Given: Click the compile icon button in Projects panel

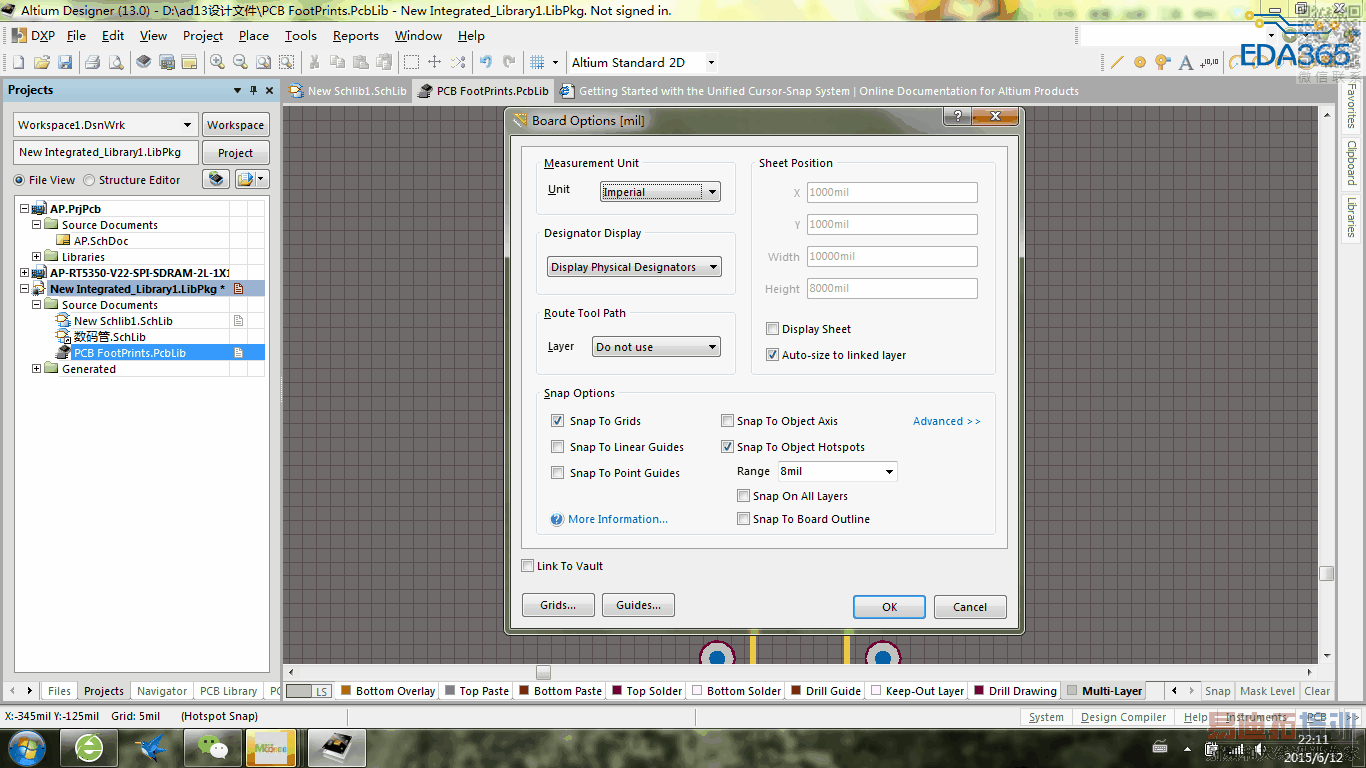Looking at the screenshot, I should [216, 180].
